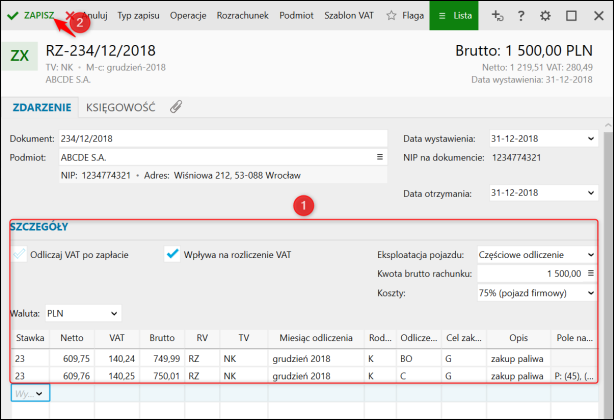Click the RV column header
Screen dimensions: 614x420
[202, 338]
